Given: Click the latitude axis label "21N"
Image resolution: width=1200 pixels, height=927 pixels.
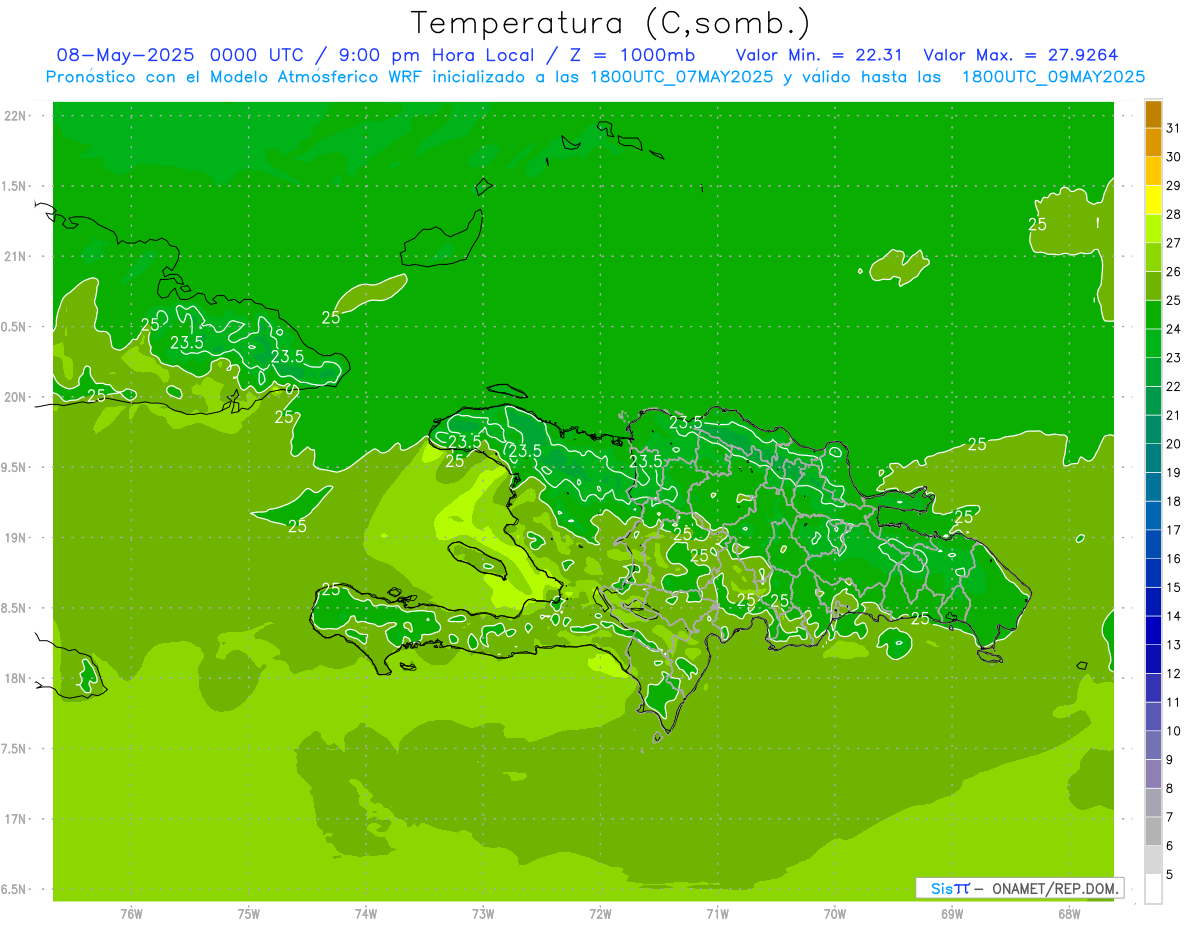Looking at the screenshot, I should point(15,256).
